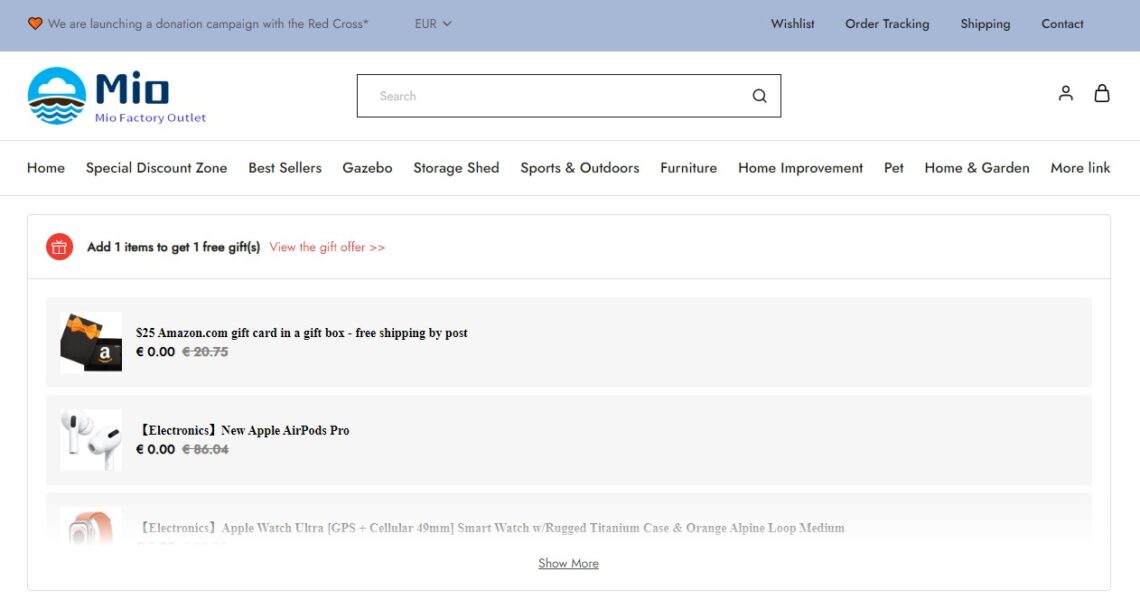
Task: Open Home & Garden category
Action: (x=976, y=168)
